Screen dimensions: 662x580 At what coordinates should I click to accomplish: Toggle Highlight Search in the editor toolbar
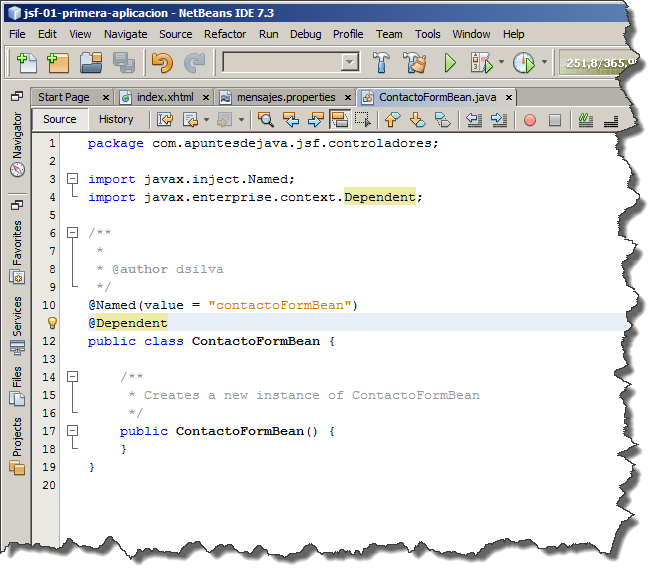[340, 120]
